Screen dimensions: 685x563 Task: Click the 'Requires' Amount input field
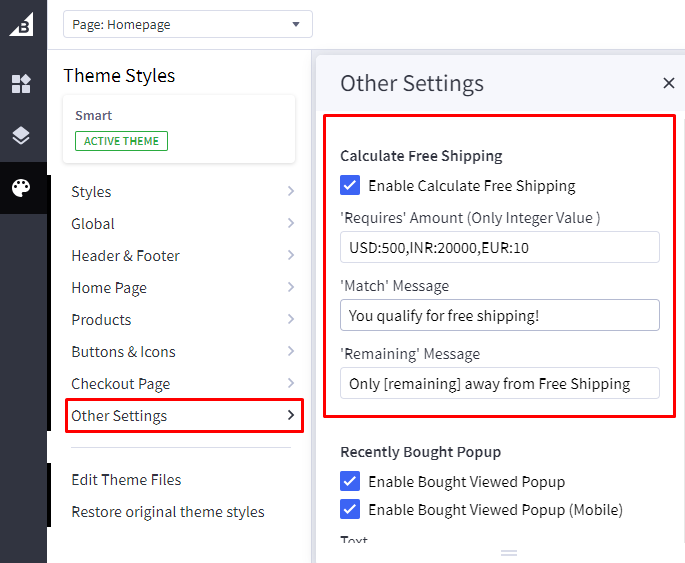pos(499,247)
